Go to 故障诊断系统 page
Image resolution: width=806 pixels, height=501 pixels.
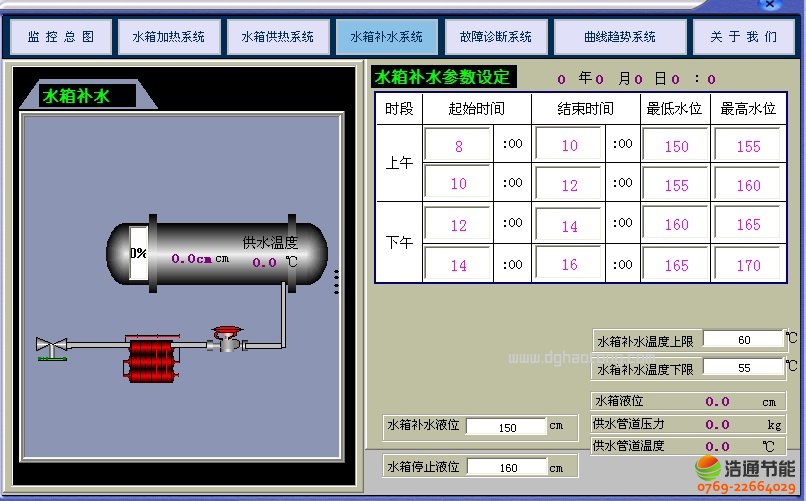coord(495,37)
